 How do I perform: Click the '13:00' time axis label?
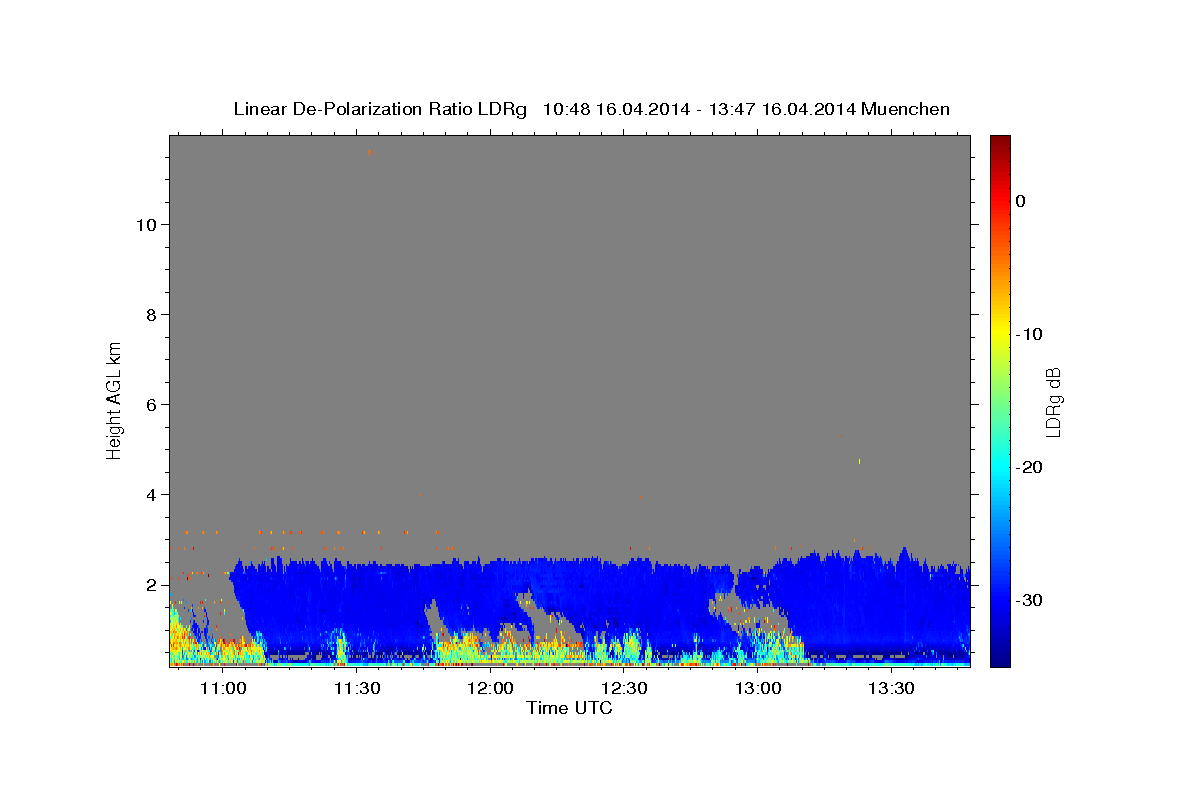(758, 688)
